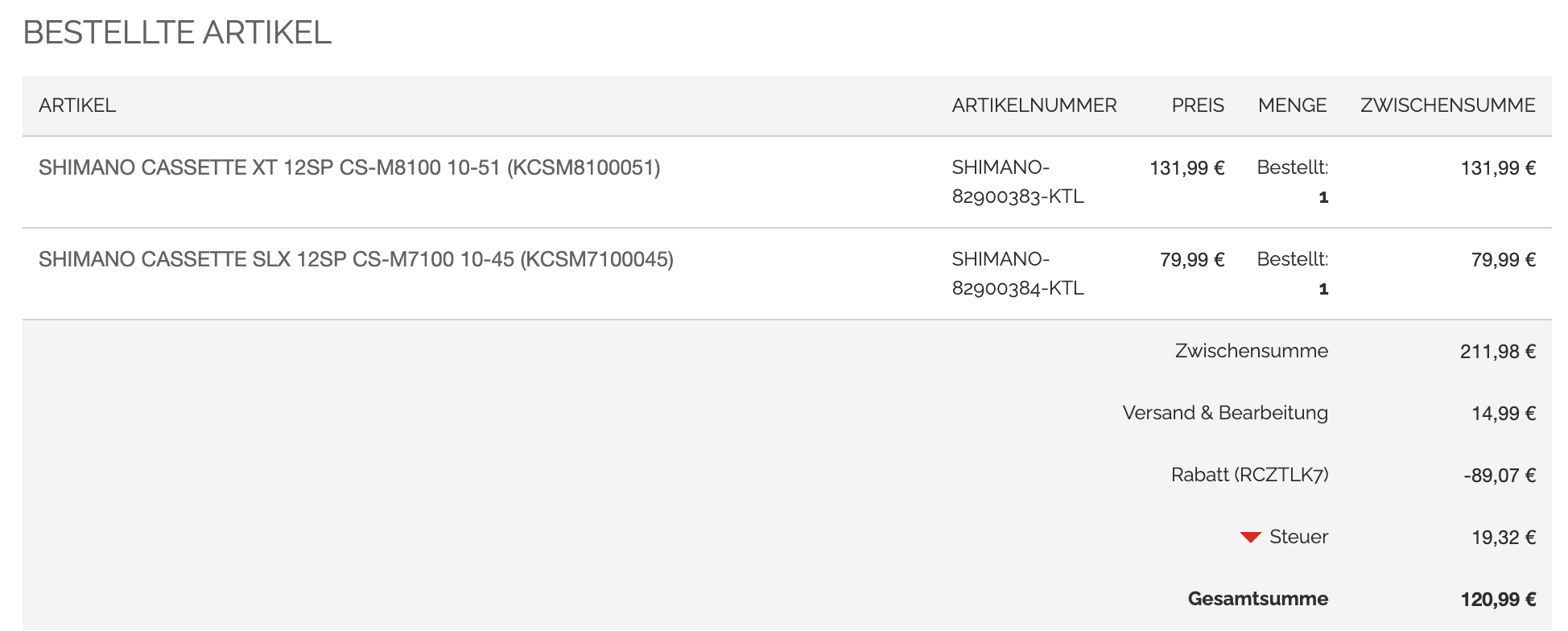Click the BESTELLTE ARTIKEL heading
The width and height of the screenshot is (1568, 631).
point(177,33)
